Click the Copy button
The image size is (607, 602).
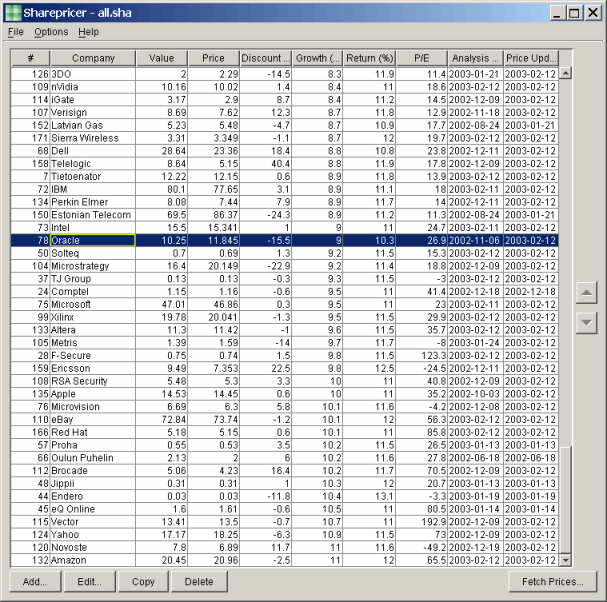tap(143, 581)
